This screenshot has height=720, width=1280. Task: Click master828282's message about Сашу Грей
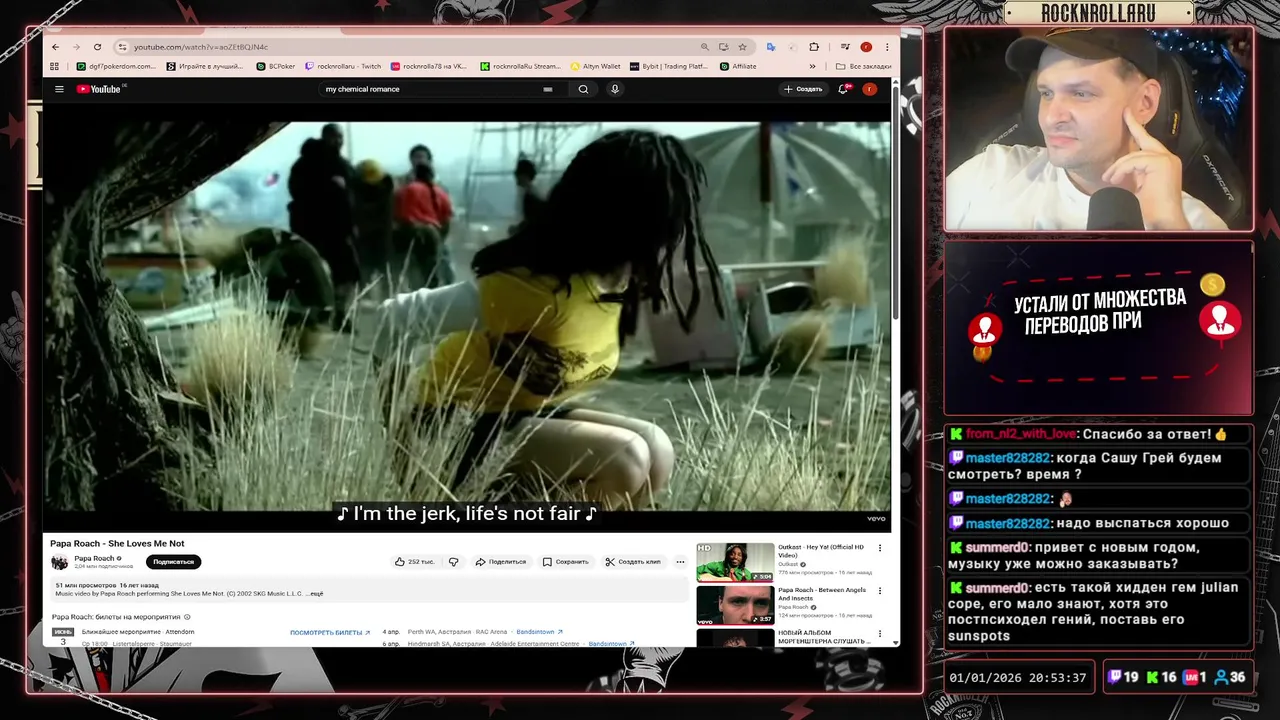pos(1097,466)
